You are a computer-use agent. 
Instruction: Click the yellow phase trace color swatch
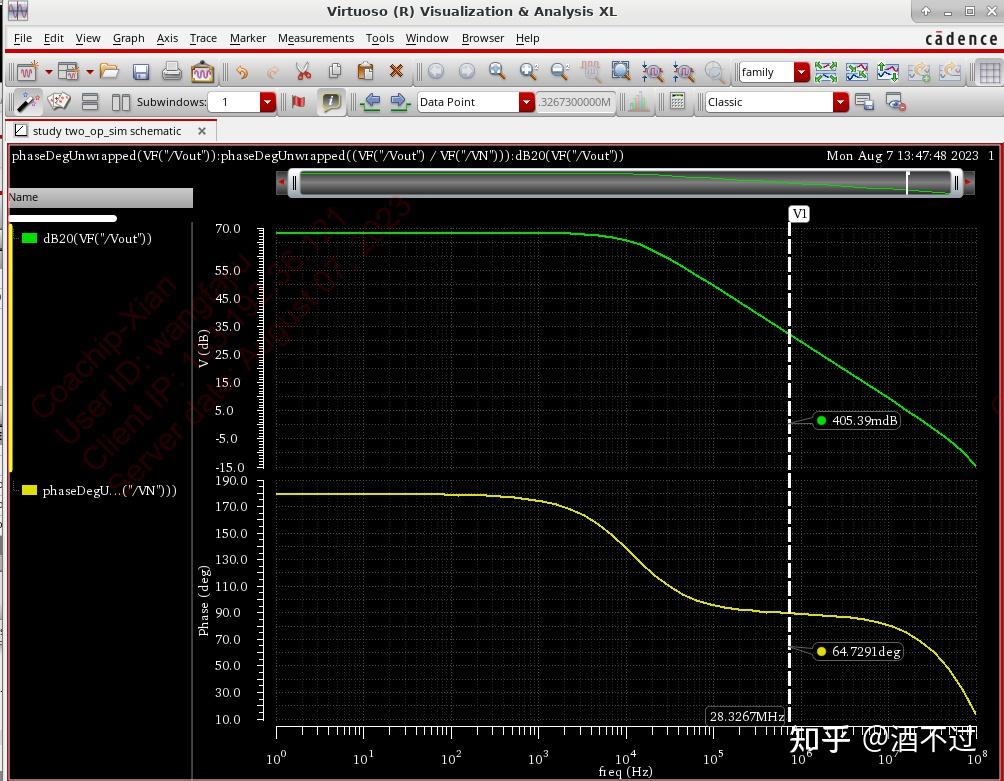point(29,490)
